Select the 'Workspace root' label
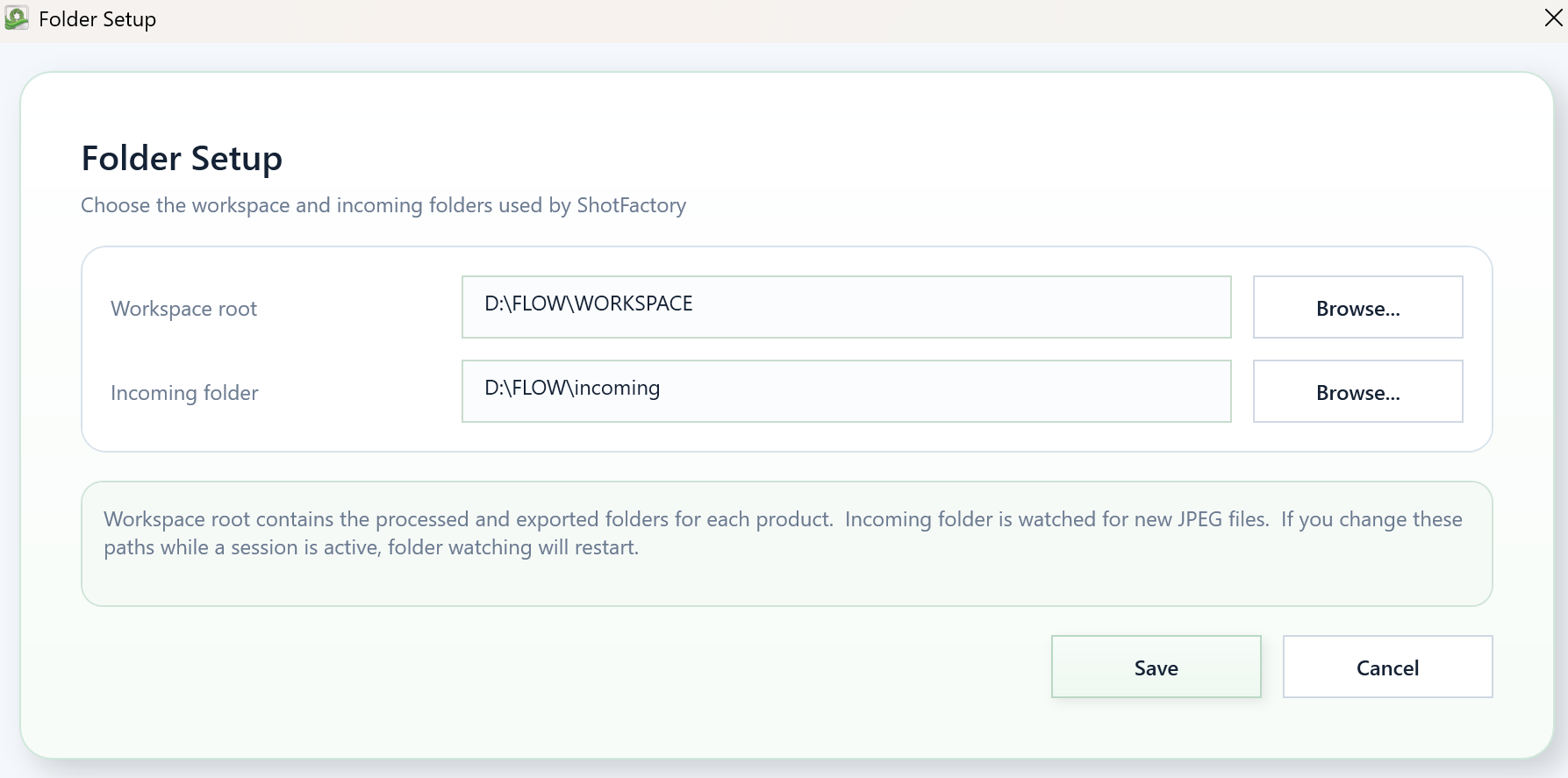This screenshot has height=778, width=1568. click(x=183, y=309)
